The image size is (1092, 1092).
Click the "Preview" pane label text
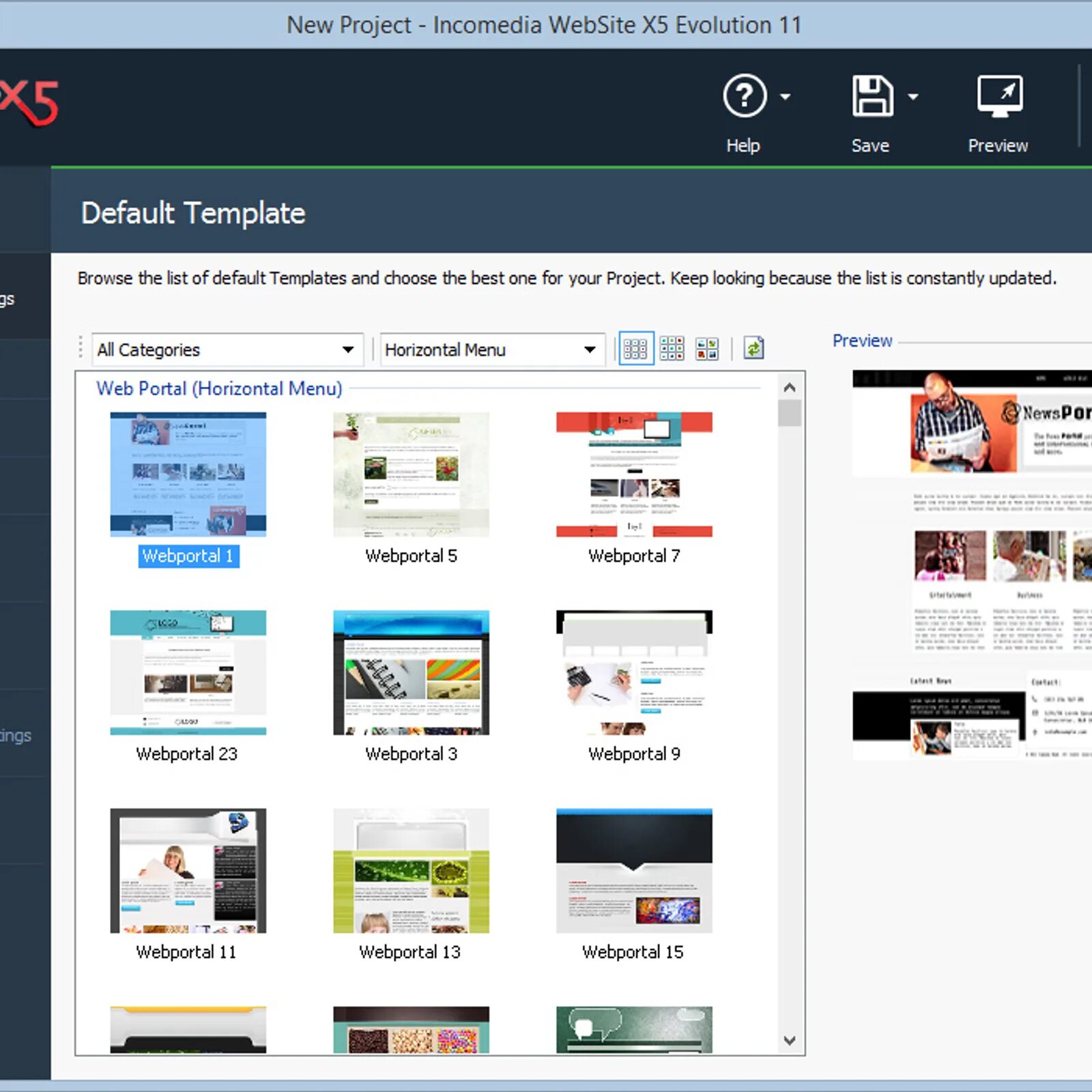coord(862,341)
